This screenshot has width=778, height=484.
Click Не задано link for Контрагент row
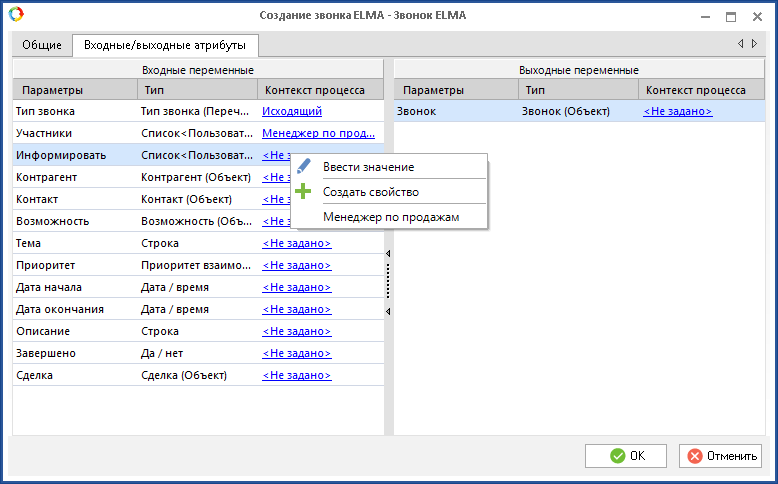[x=276, y=177]
